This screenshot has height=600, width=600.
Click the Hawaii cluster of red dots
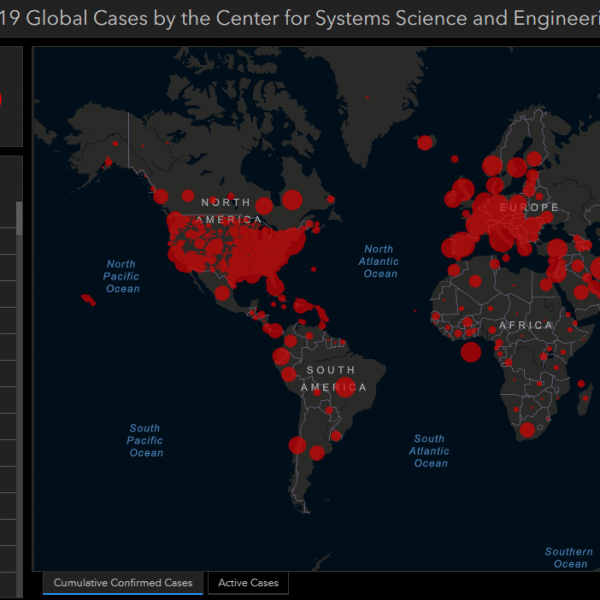point(88,299)
